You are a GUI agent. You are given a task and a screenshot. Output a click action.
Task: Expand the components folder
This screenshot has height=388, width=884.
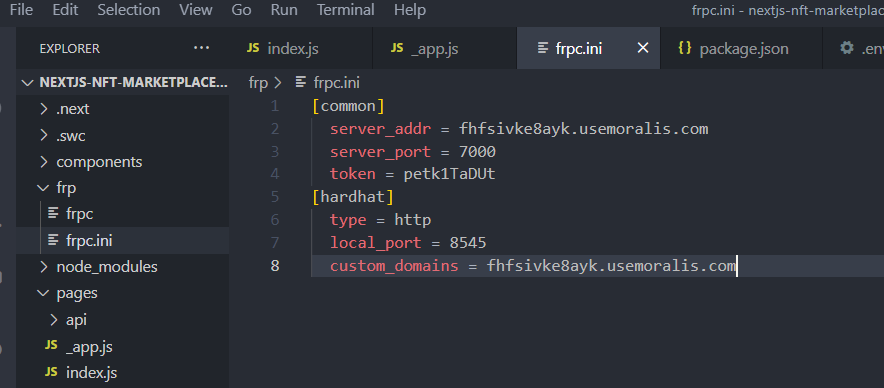tap(122, 162)
